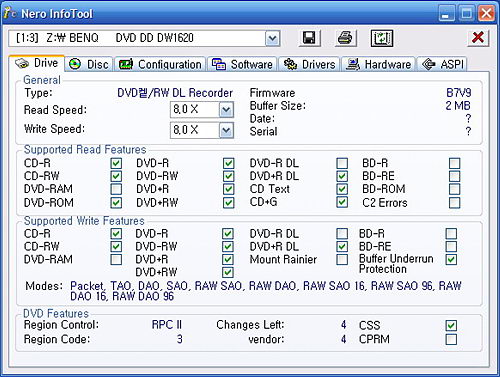Image resolution: width=500 pixels, height=377 pixels.
Task: Open the ASPI tab
Action: pos(442,64)
